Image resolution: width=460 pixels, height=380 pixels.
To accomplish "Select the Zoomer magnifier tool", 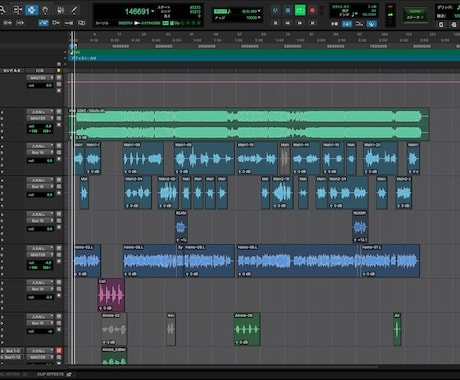I will [x=3, y=10].
